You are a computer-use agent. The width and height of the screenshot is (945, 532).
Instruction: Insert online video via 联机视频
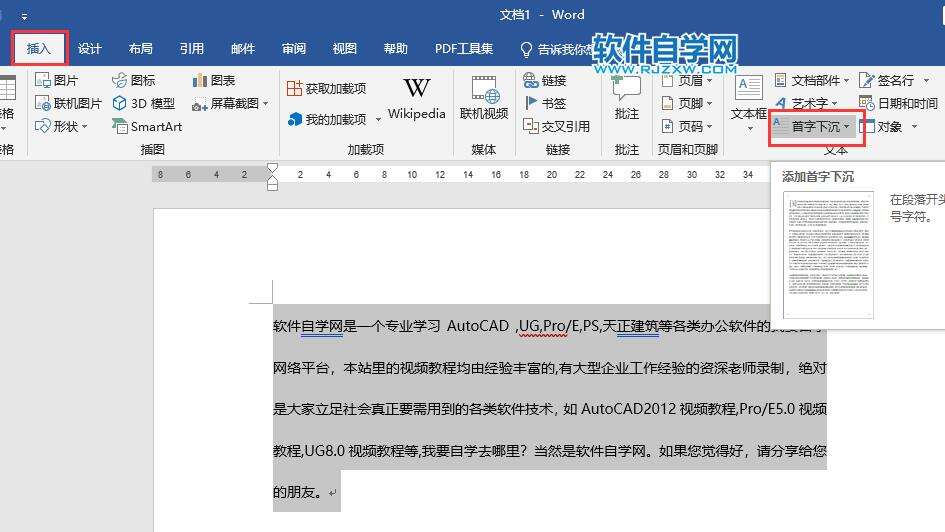point(484,99)
